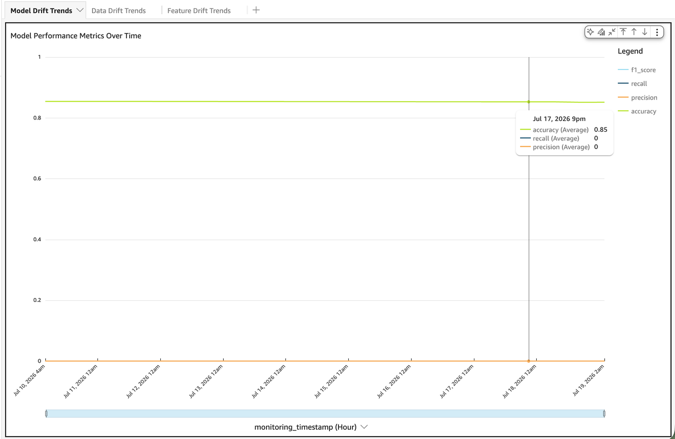The width and height of the screenshot is (675, 439).
Task: Click visual title Model Performance Metrics Over Time
Action: click(76, 36)
